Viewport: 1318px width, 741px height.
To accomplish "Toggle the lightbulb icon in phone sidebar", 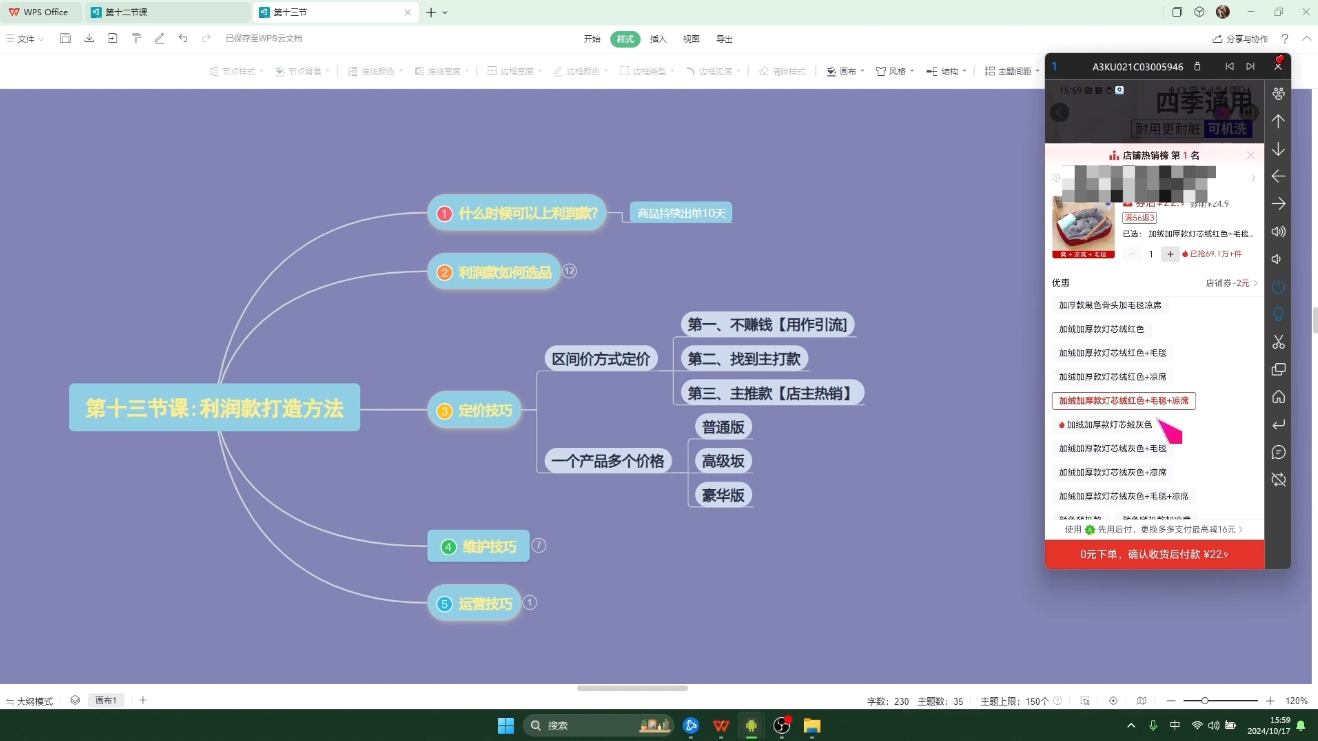I will pyautogui.click(x=1278, y=313).
